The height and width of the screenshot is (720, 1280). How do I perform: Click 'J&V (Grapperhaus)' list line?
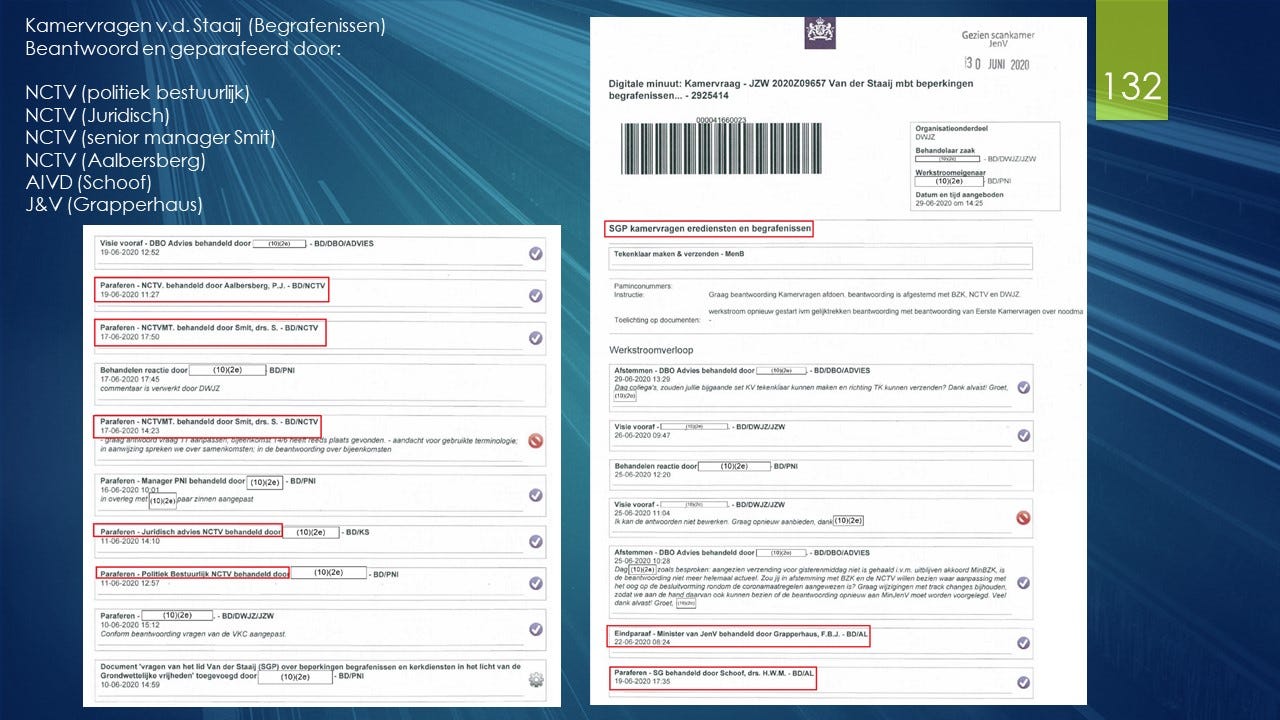click(114, 206)
